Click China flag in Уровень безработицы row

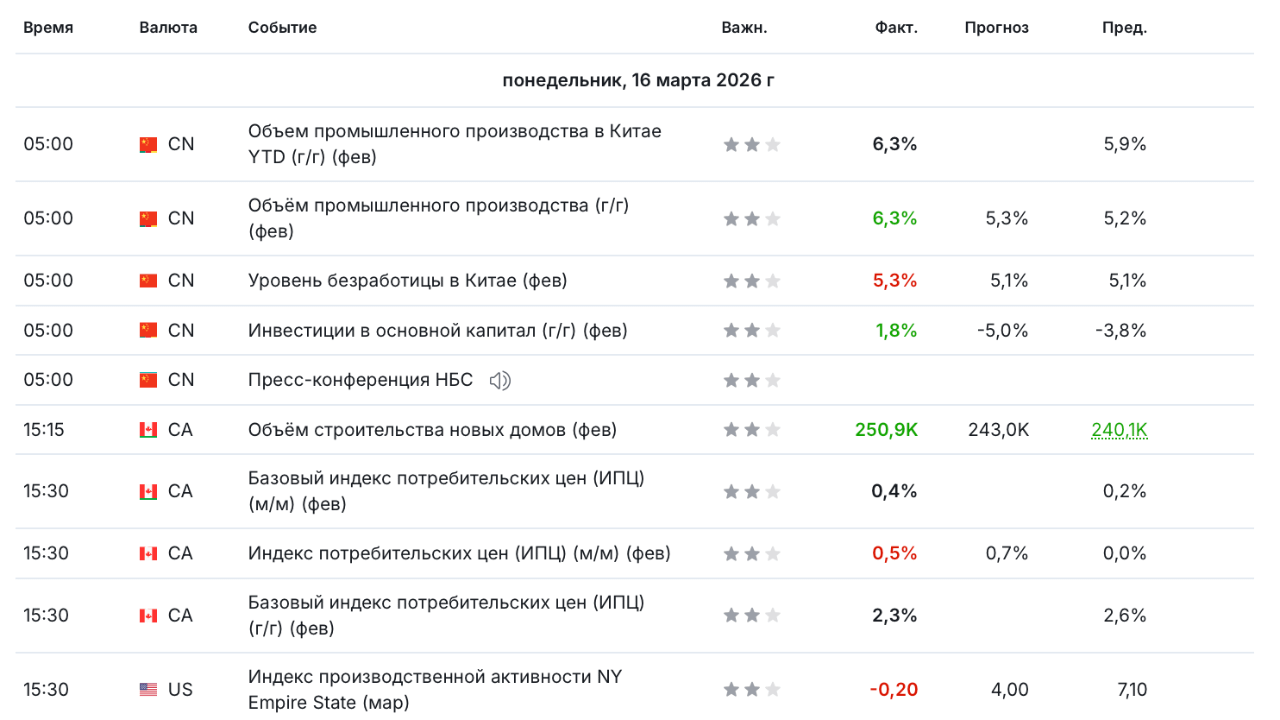[149, 281]
